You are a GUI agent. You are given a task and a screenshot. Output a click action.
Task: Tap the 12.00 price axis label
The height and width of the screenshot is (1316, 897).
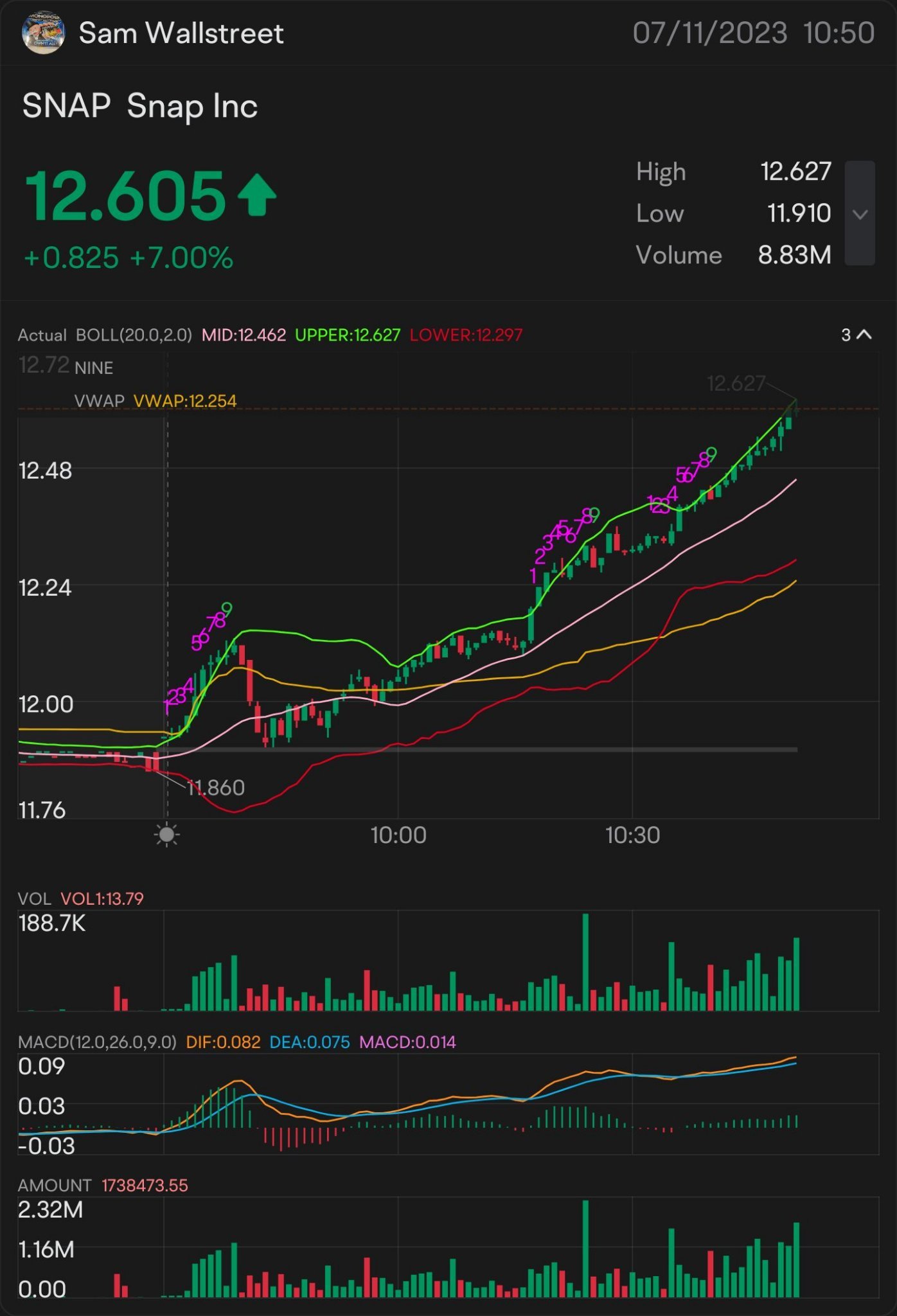click(x=46, y=705)
